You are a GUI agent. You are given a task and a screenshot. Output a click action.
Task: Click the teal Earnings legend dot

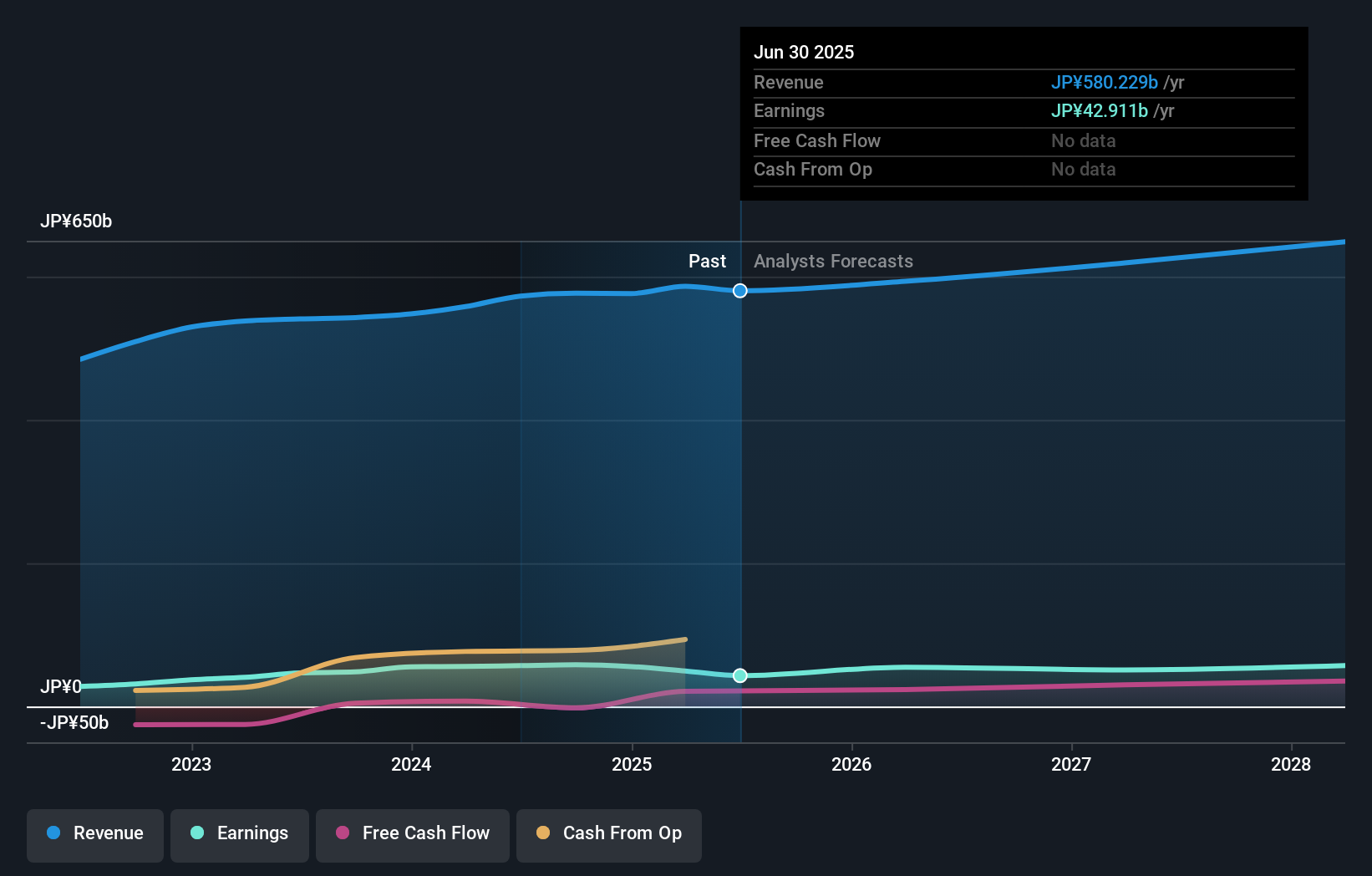click(x=197, y=833)
